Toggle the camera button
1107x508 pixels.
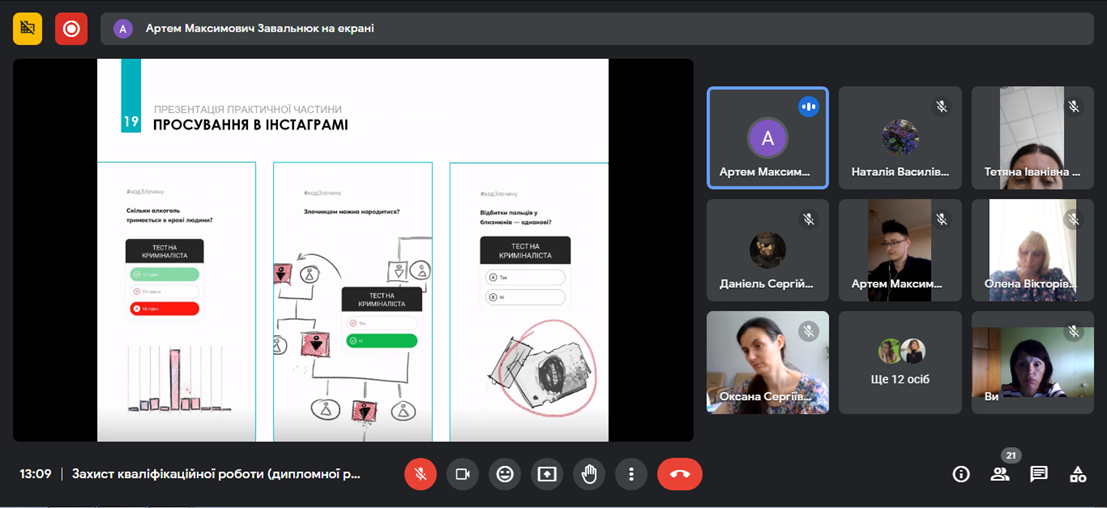tap(462, 474)
